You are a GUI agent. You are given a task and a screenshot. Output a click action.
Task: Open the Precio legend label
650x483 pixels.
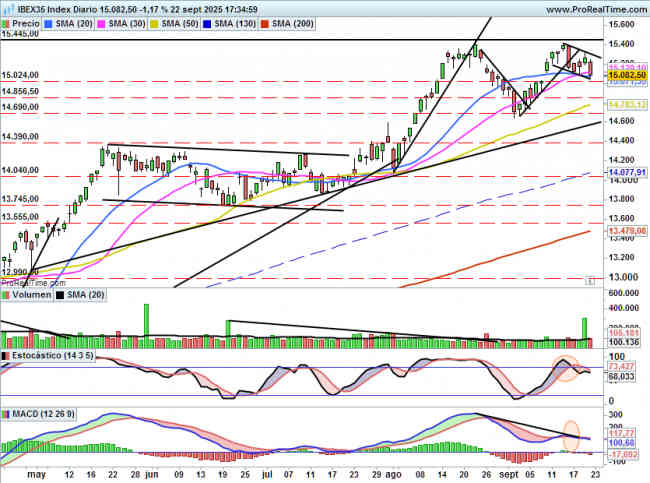coord(26,24)
